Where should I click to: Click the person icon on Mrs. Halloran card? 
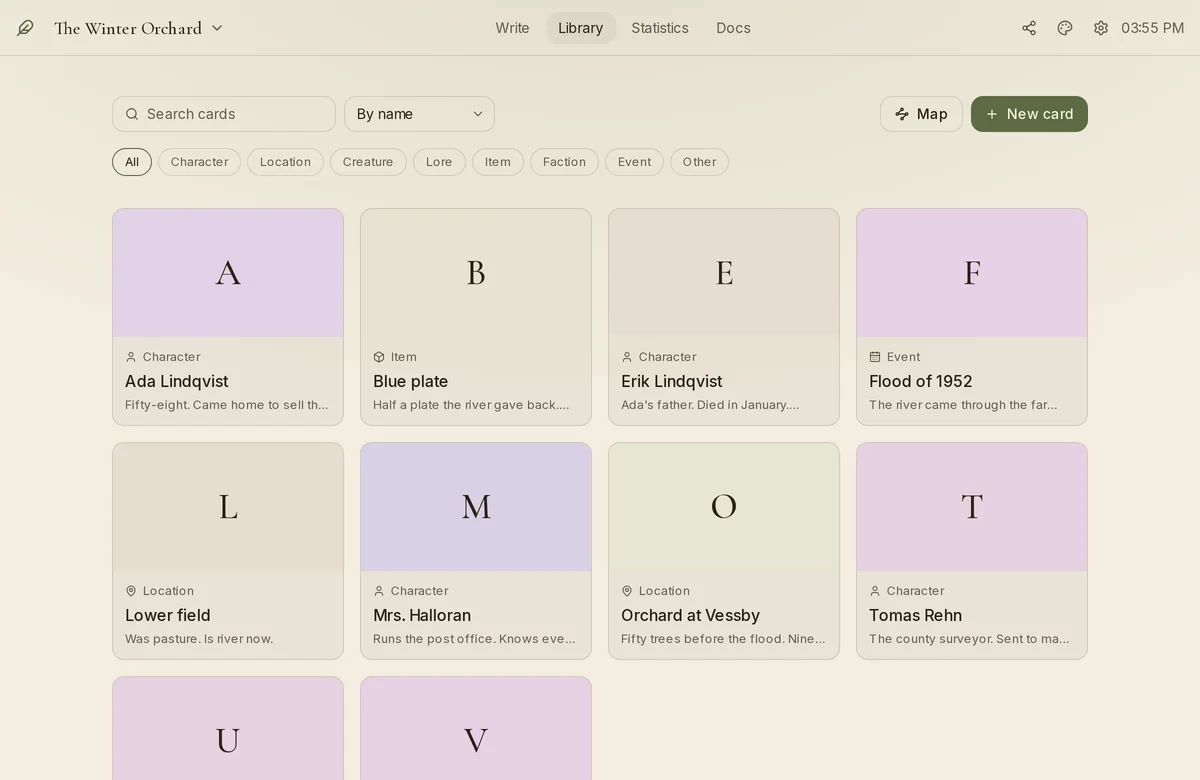pyautogui.click(x=379, y=591)
